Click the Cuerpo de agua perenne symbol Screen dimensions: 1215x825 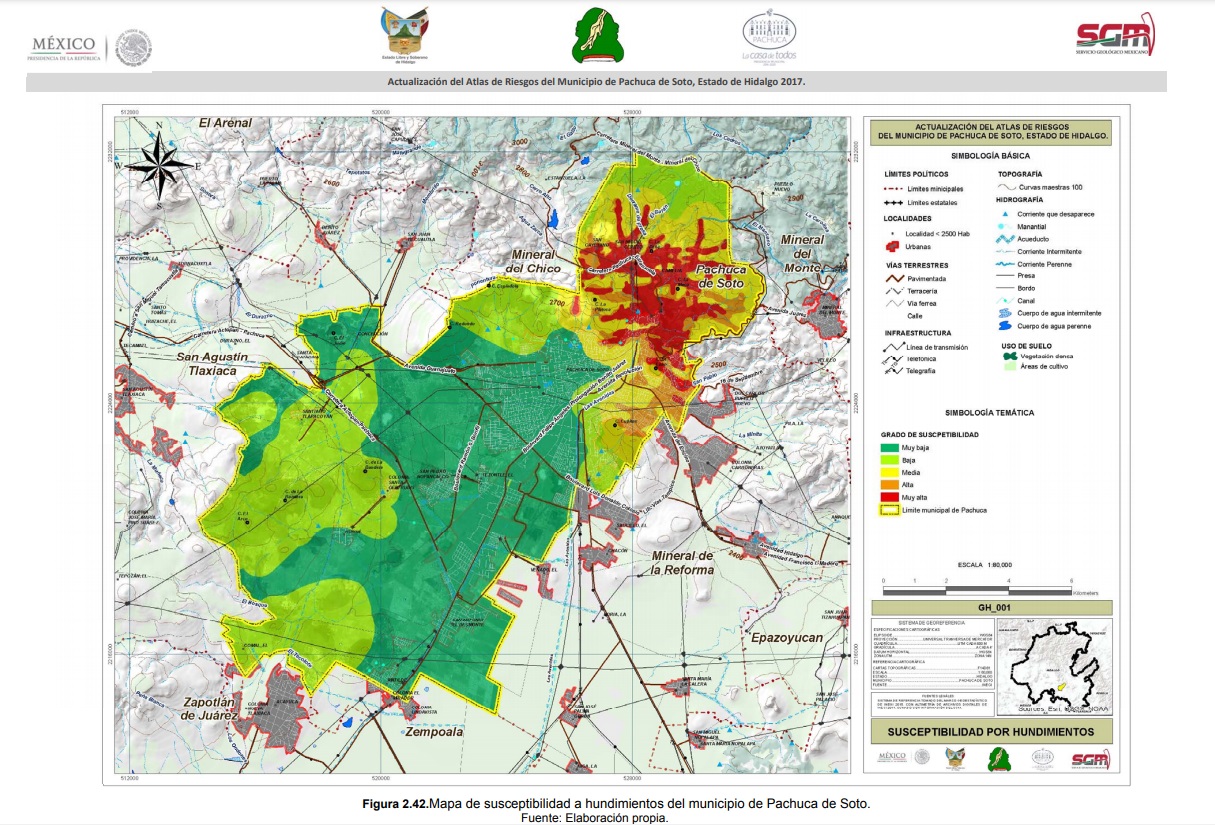1006,326
